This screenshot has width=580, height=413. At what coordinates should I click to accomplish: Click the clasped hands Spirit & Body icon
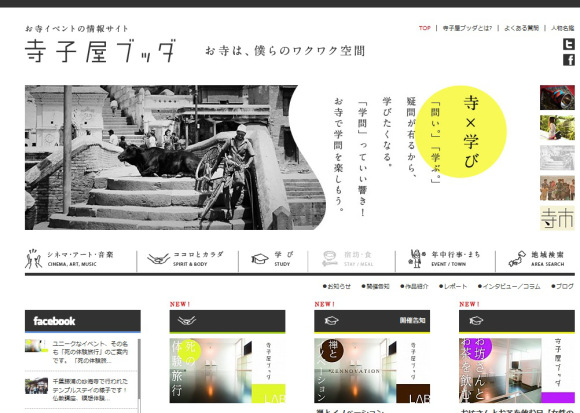pos(158,258)
